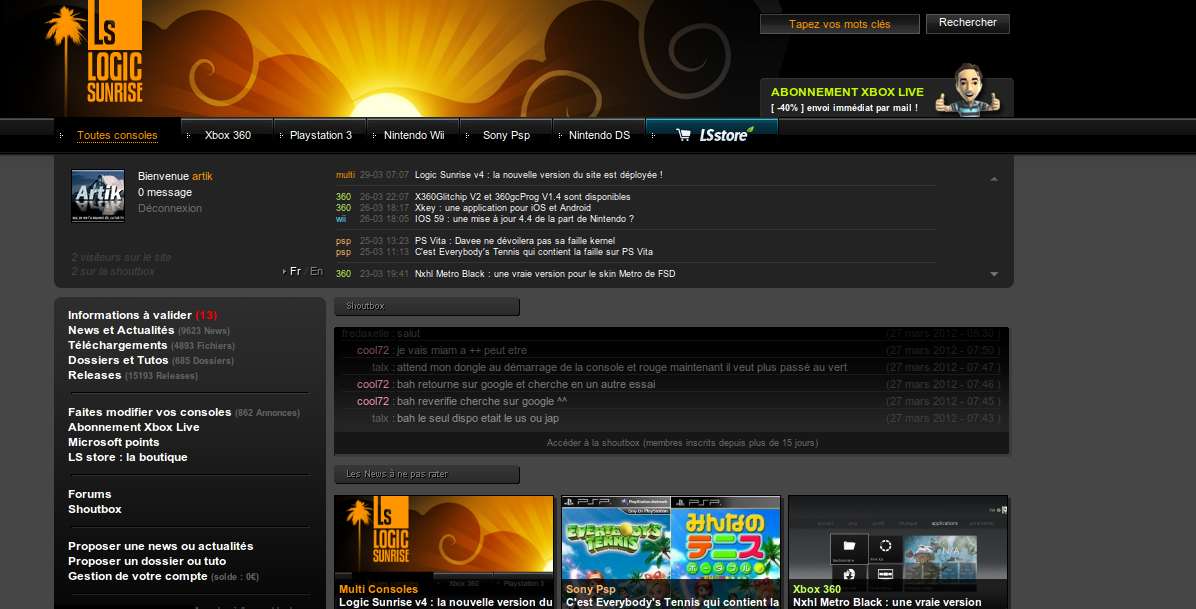Switch site language to Fr
This screenshot has height=609, width=1196.
[x=295, y=271]
